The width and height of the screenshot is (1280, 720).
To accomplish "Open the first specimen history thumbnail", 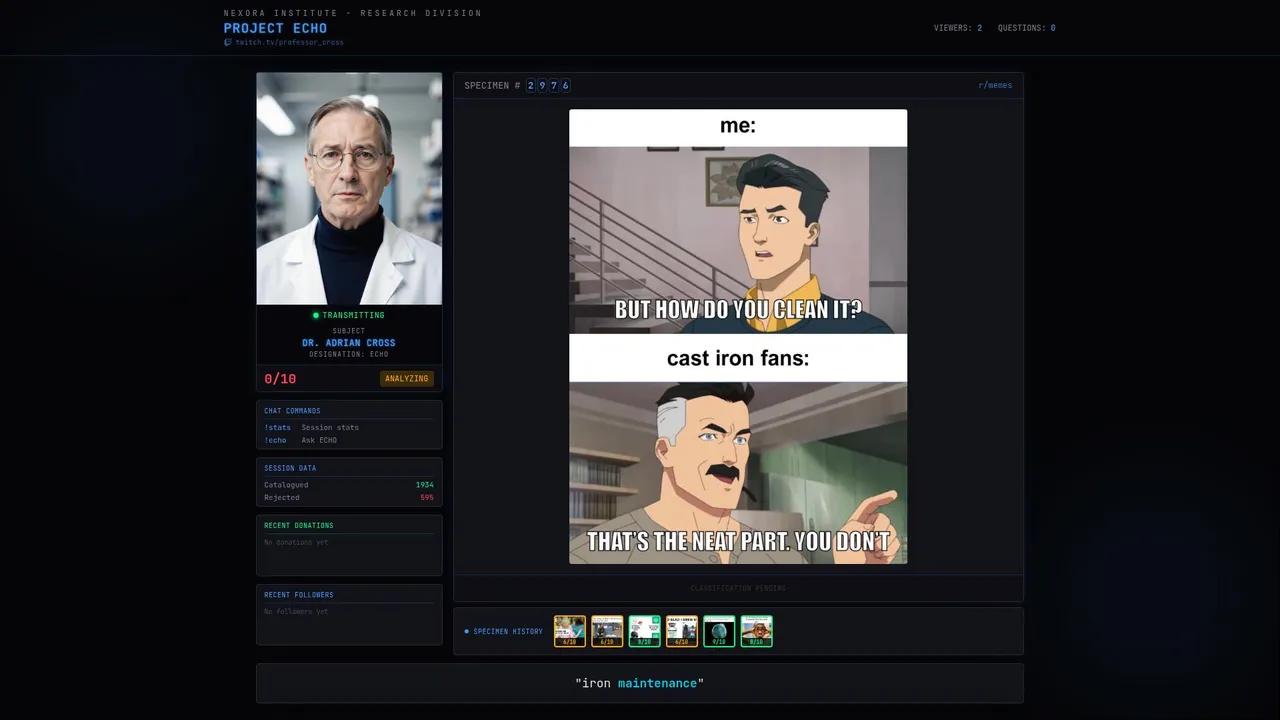I will (x=570, y=631).
